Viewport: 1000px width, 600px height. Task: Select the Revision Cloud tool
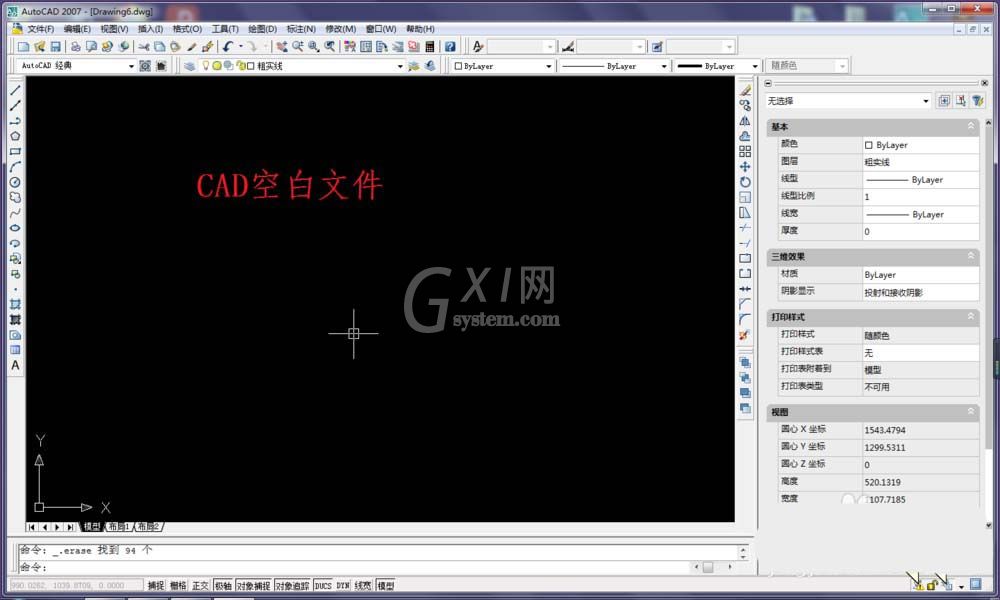[15, 198]
